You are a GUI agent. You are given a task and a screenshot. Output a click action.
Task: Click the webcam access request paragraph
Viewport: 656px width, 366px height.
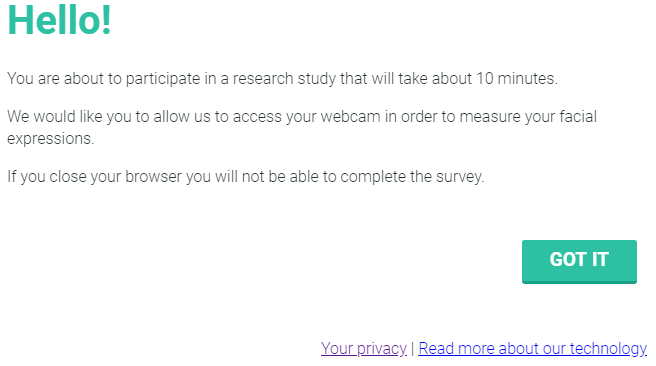(x=302, y=127)
